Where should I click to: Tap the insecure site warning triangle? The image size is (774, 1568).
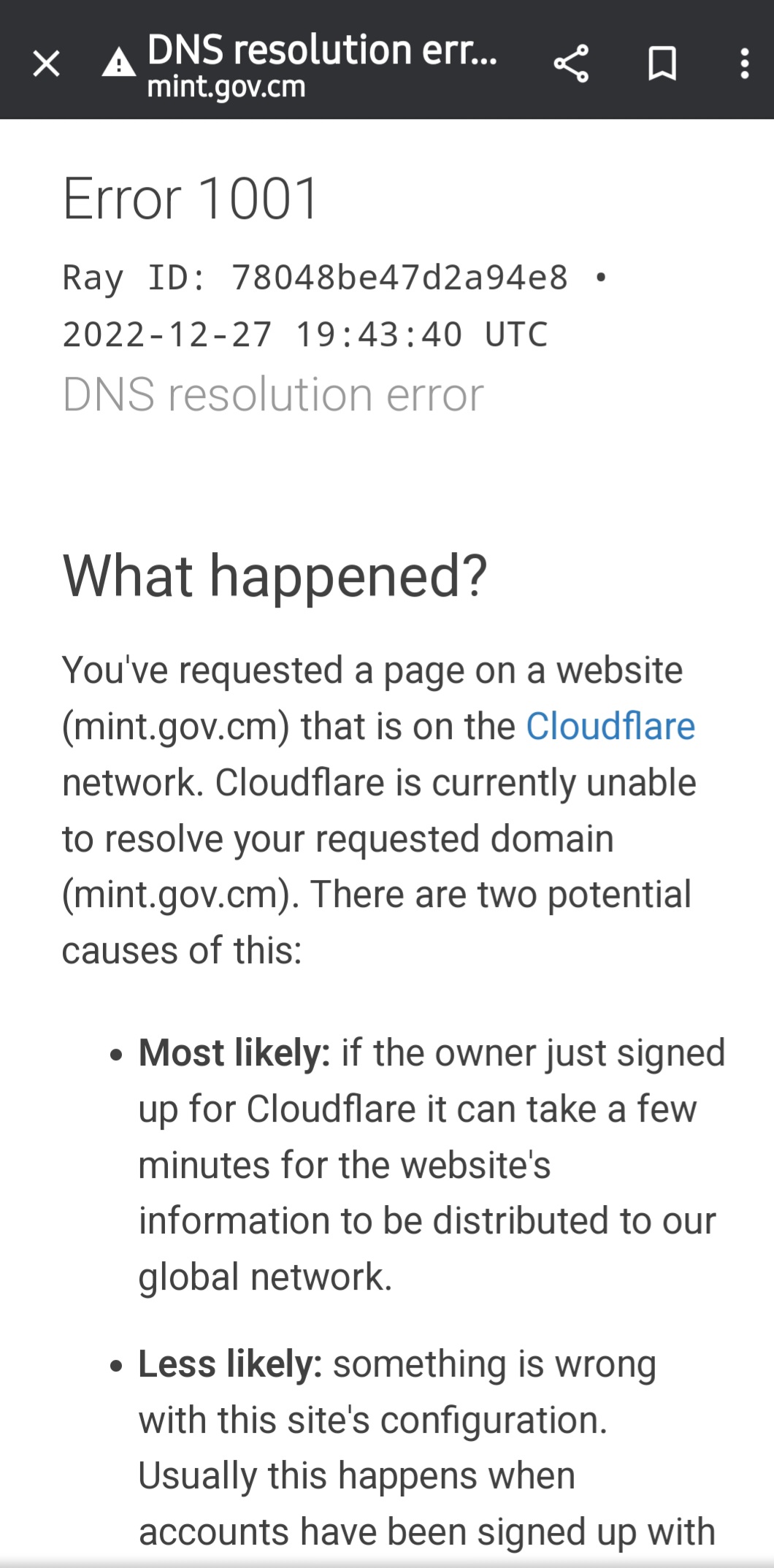point(118,64)
